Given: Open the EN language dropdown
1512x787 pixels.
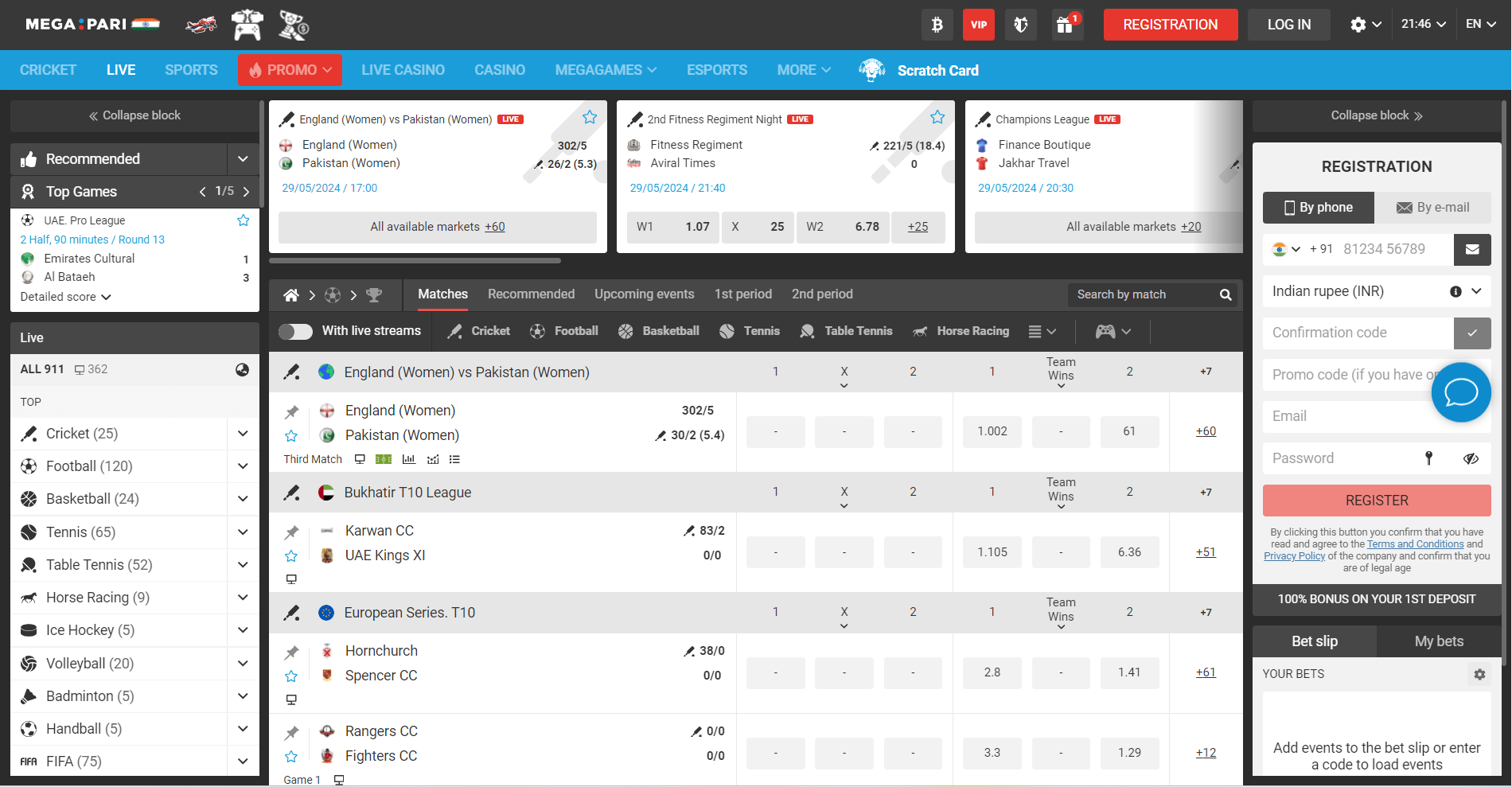Looking at the screenshot, I should tap(1481, 25).
